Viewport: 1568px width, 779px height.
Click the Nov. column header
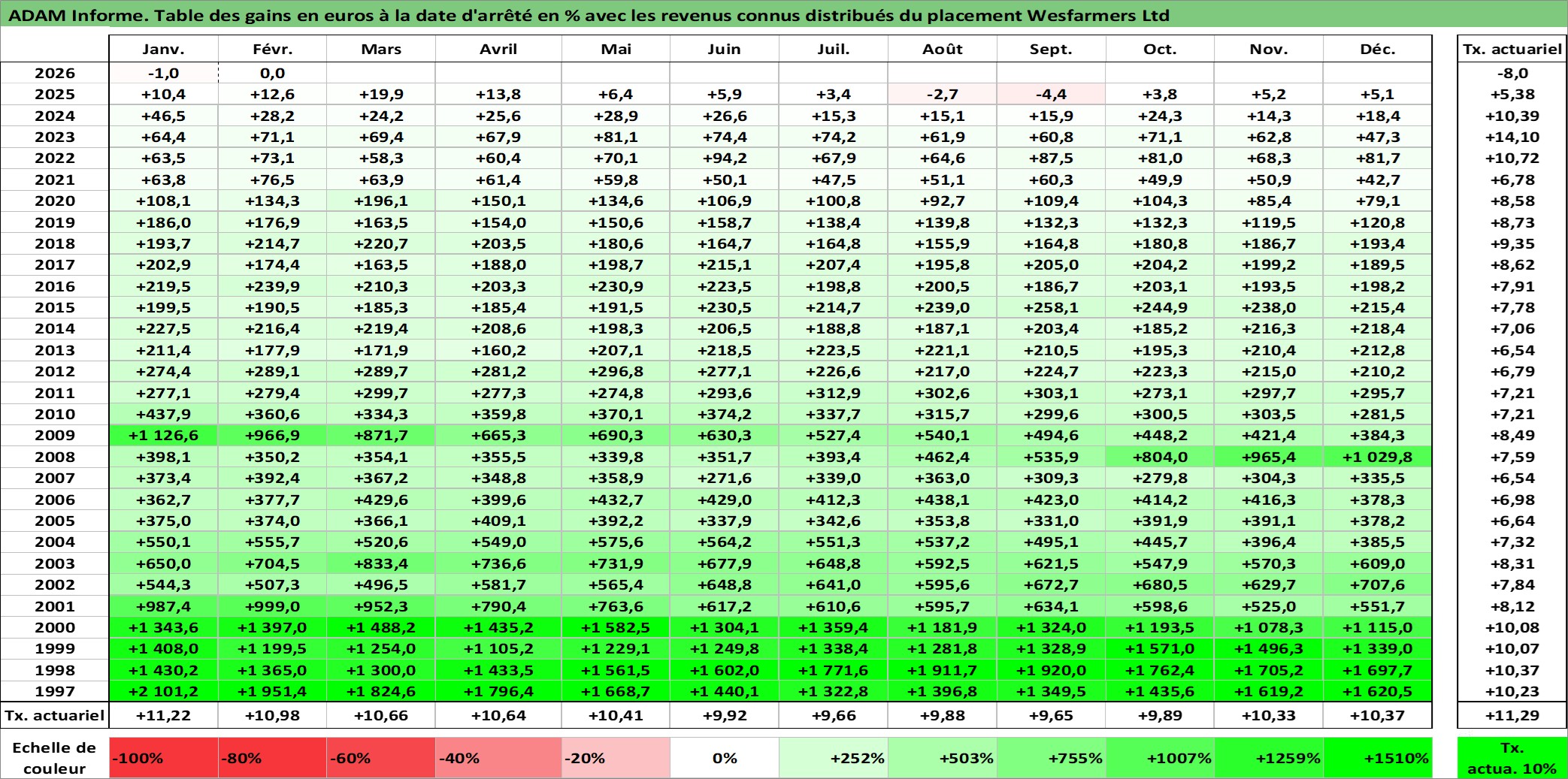tap(1269, 49)
